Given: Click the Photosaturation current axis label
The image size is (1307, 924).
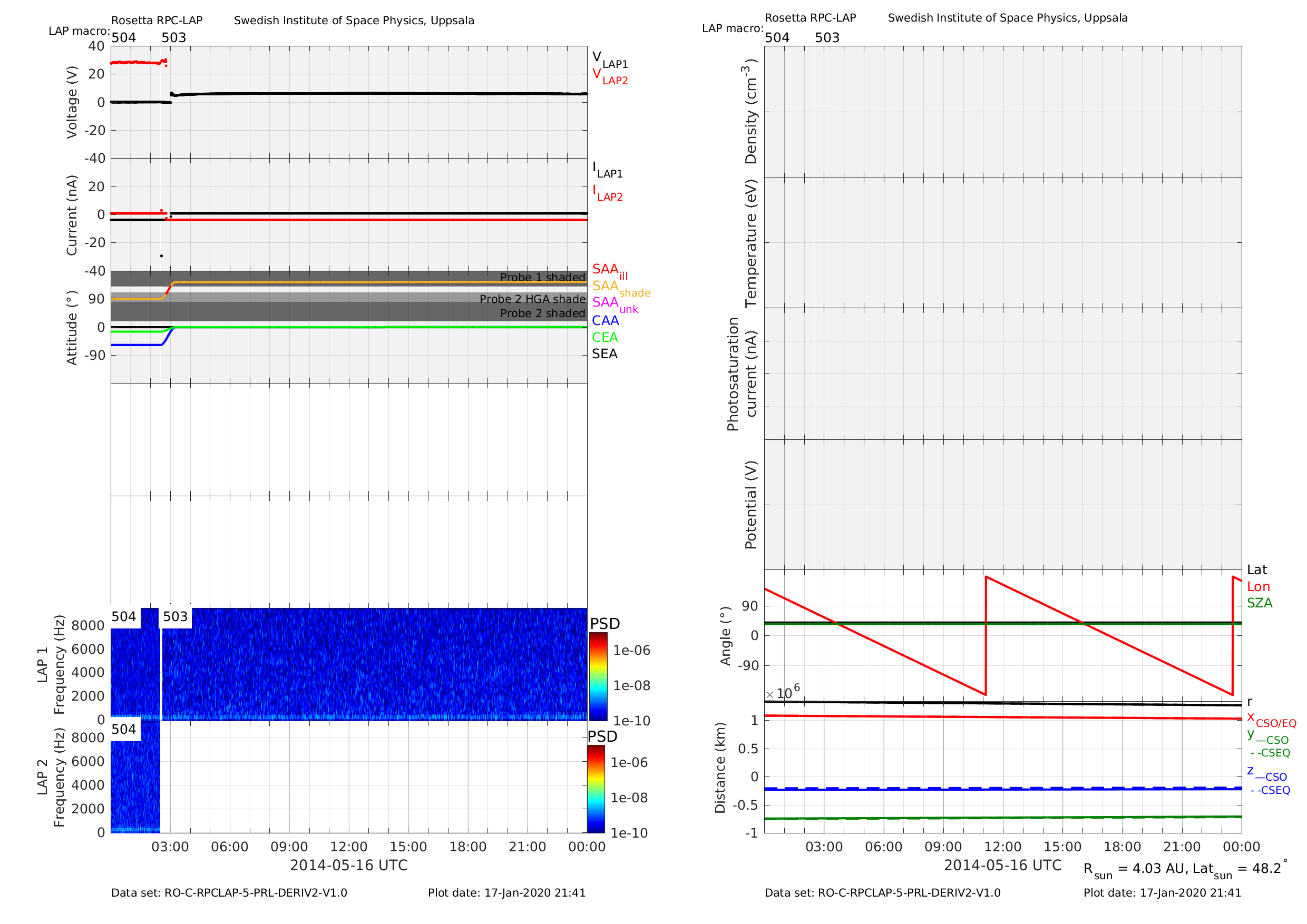Looking at the screenshot, I should coord(742,375).
